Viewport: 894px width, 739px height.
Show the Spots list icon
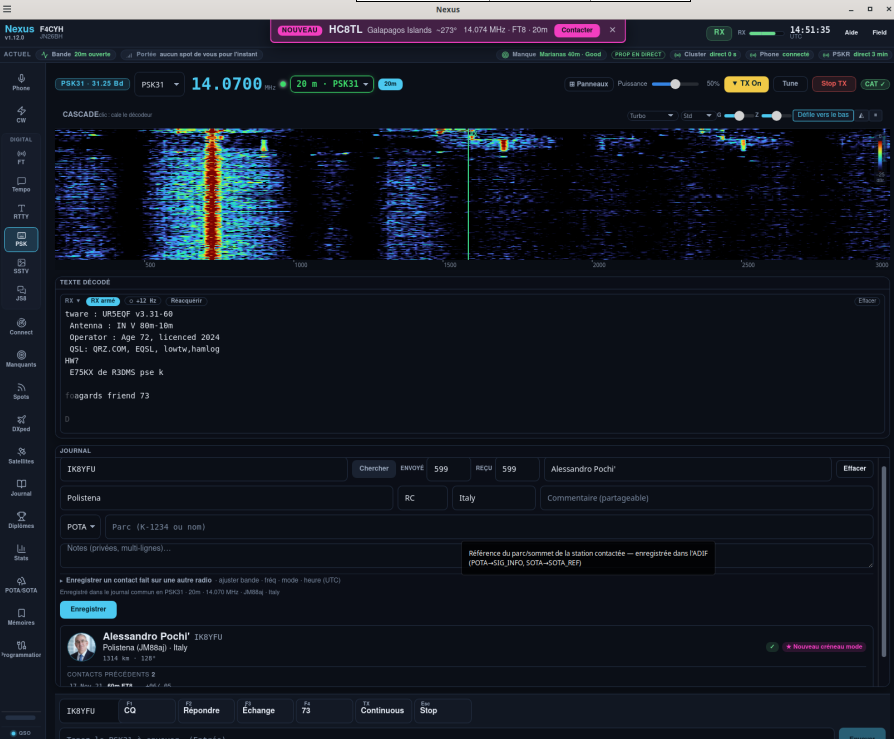point(21,391)
